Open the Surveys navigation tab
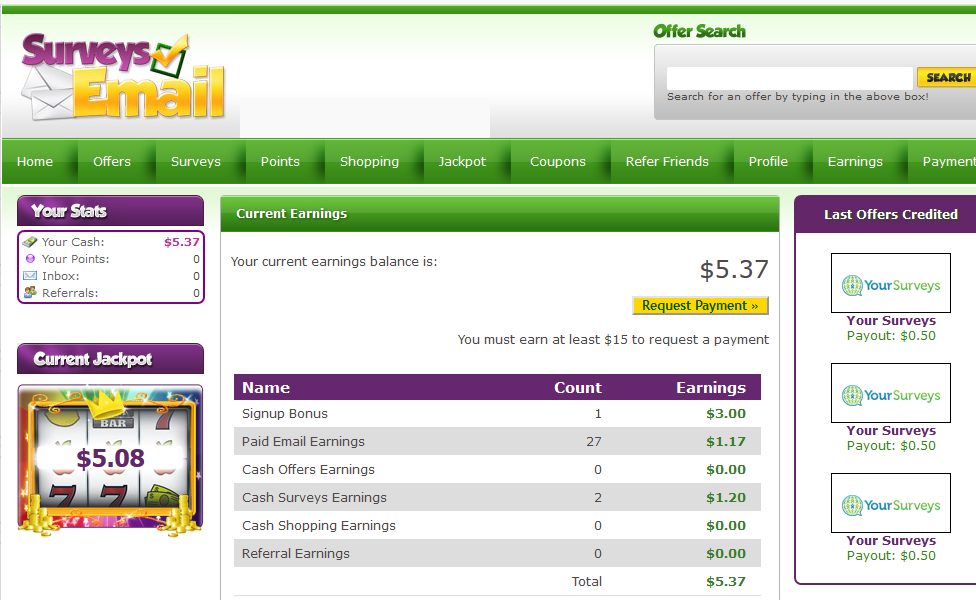 coord(196,162)
